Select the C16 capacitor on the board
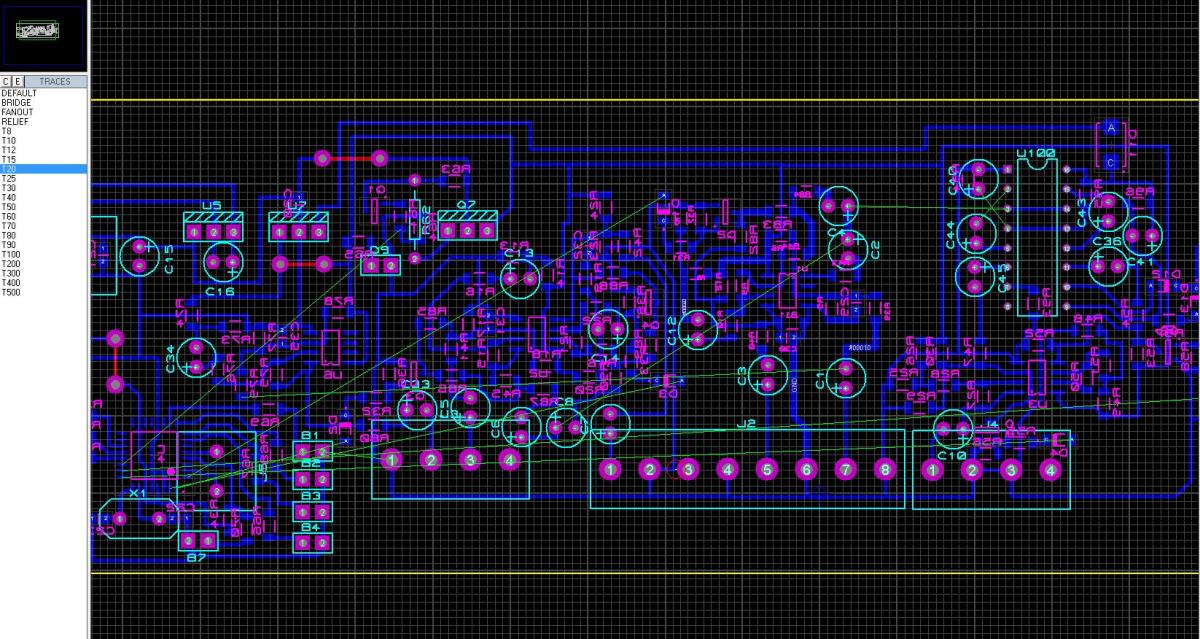Image resolution: width=1200 pixels, height=639 pixels. click(224, 261)
